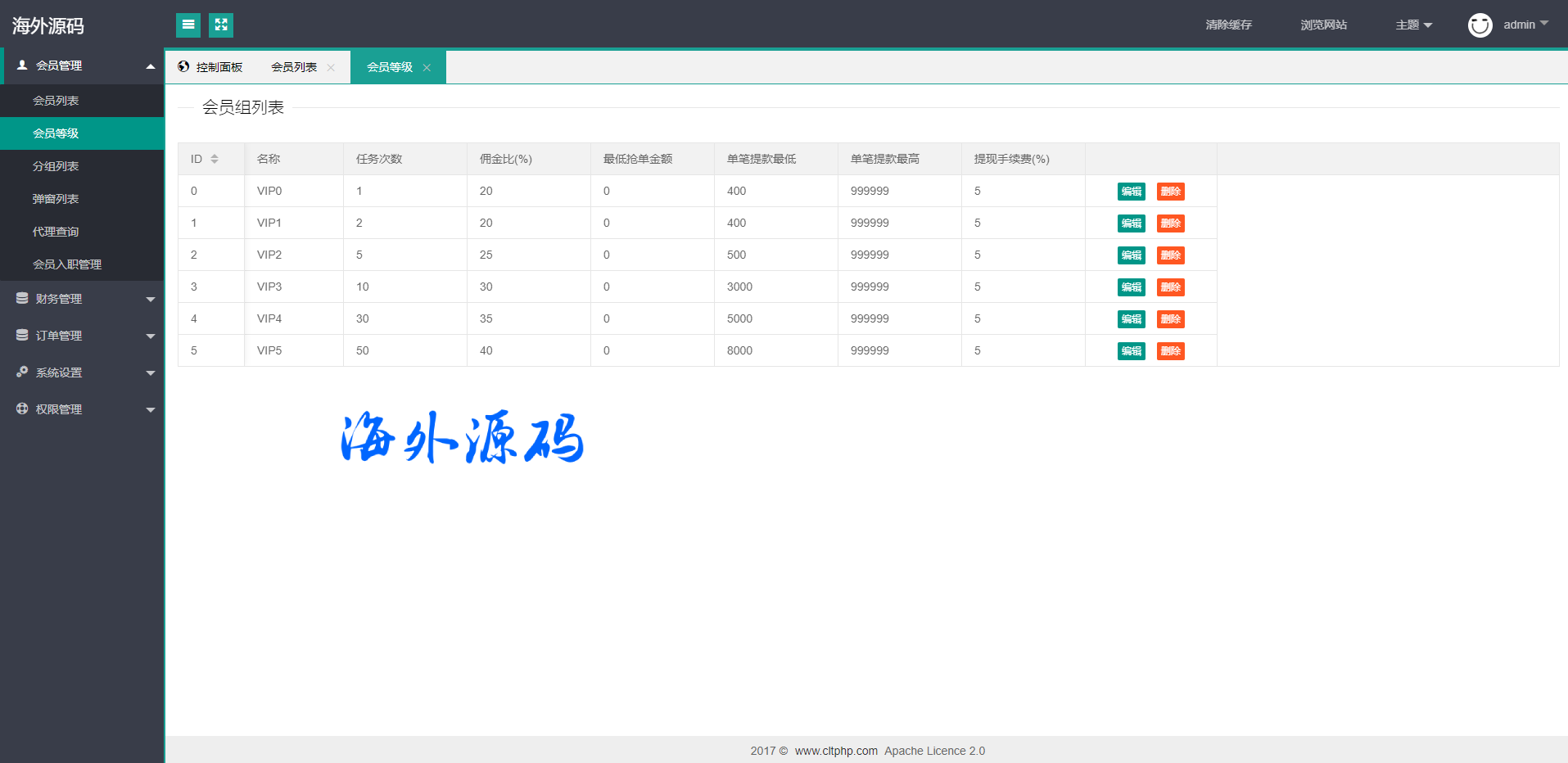Select 代理查询 in the sidebar

(56, 232)
